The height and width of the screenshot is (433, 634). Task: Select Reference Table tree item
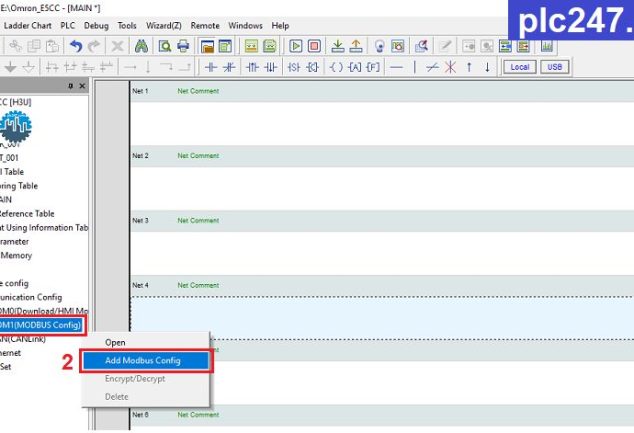(27, 213)
